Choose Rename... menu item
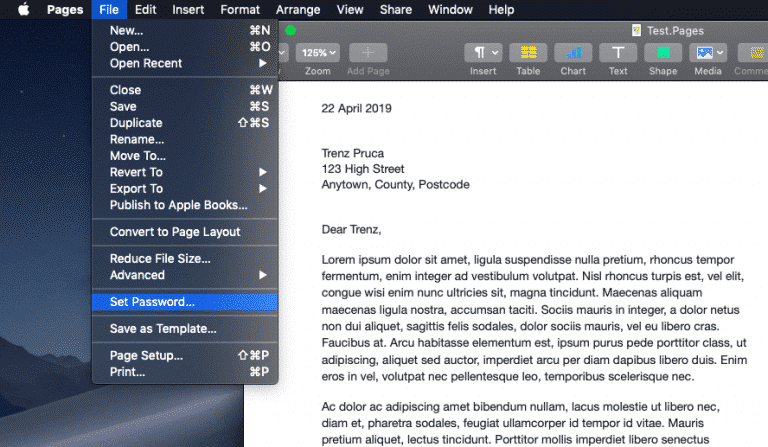768x447 pixels. (x=185, y=140)
